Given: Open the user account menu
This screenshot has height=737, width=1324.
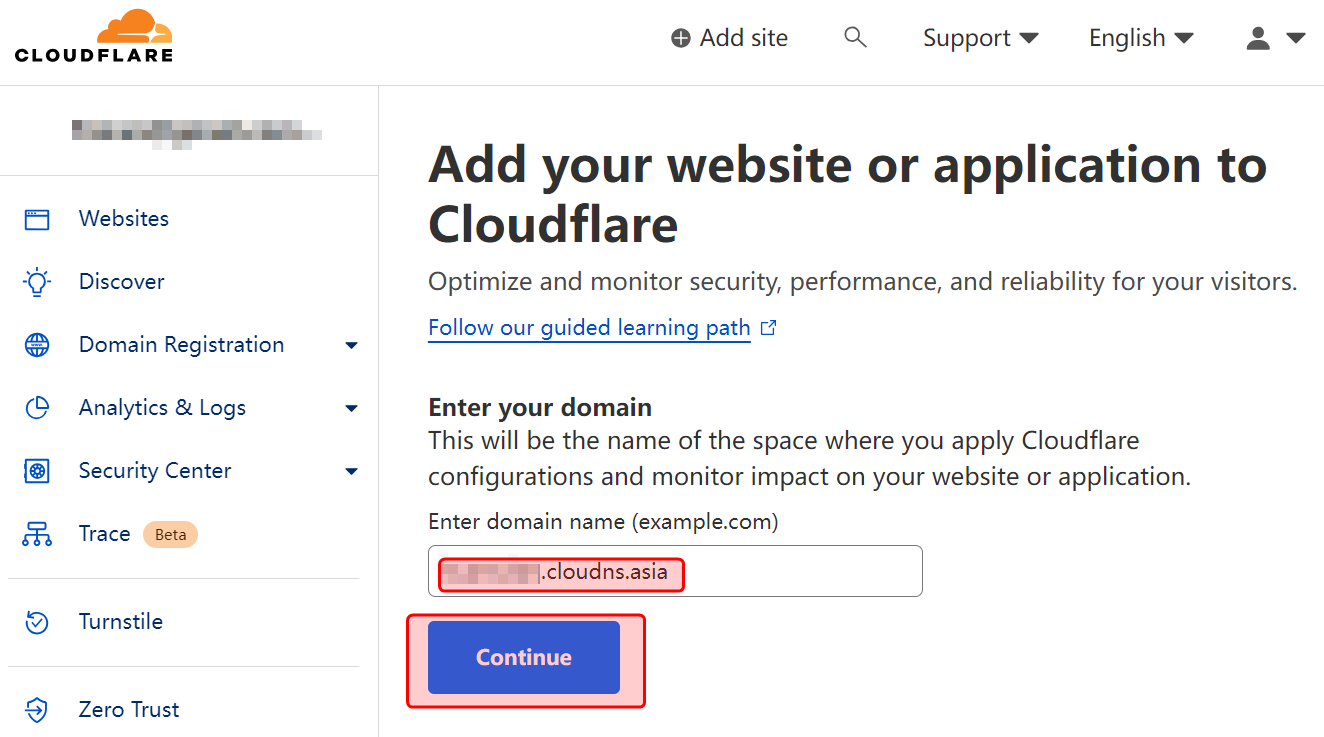Looking at the screenshot, I should click(x=1275, y=38).
